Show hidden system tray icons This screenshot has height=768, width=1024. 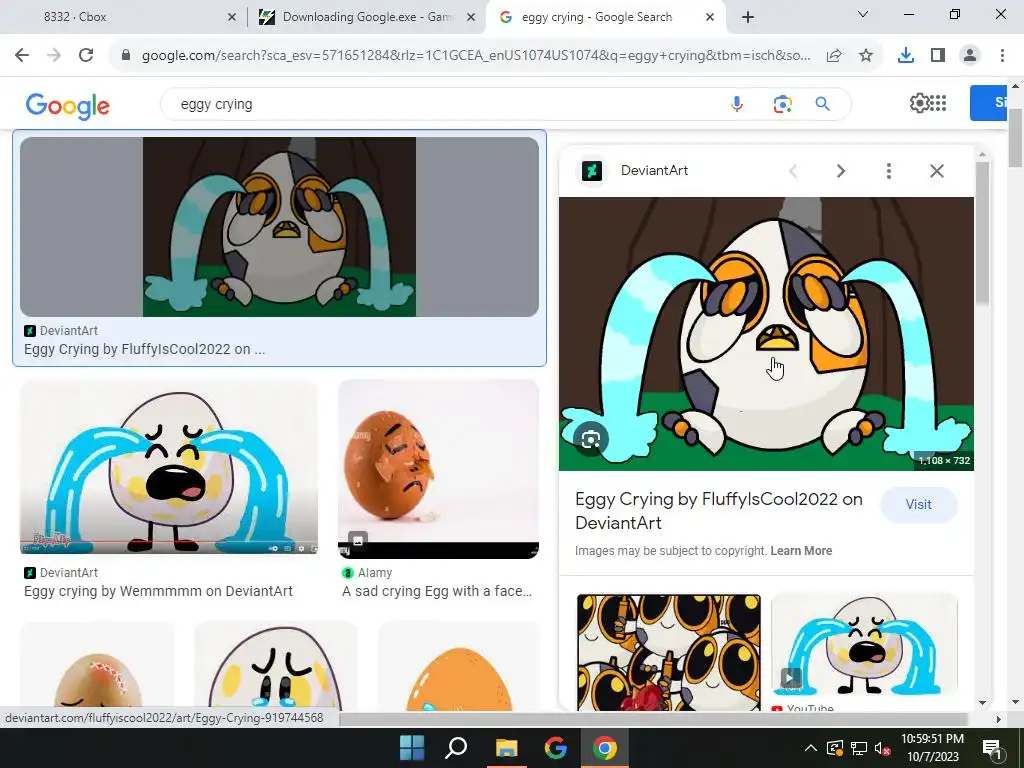[810, 748]
